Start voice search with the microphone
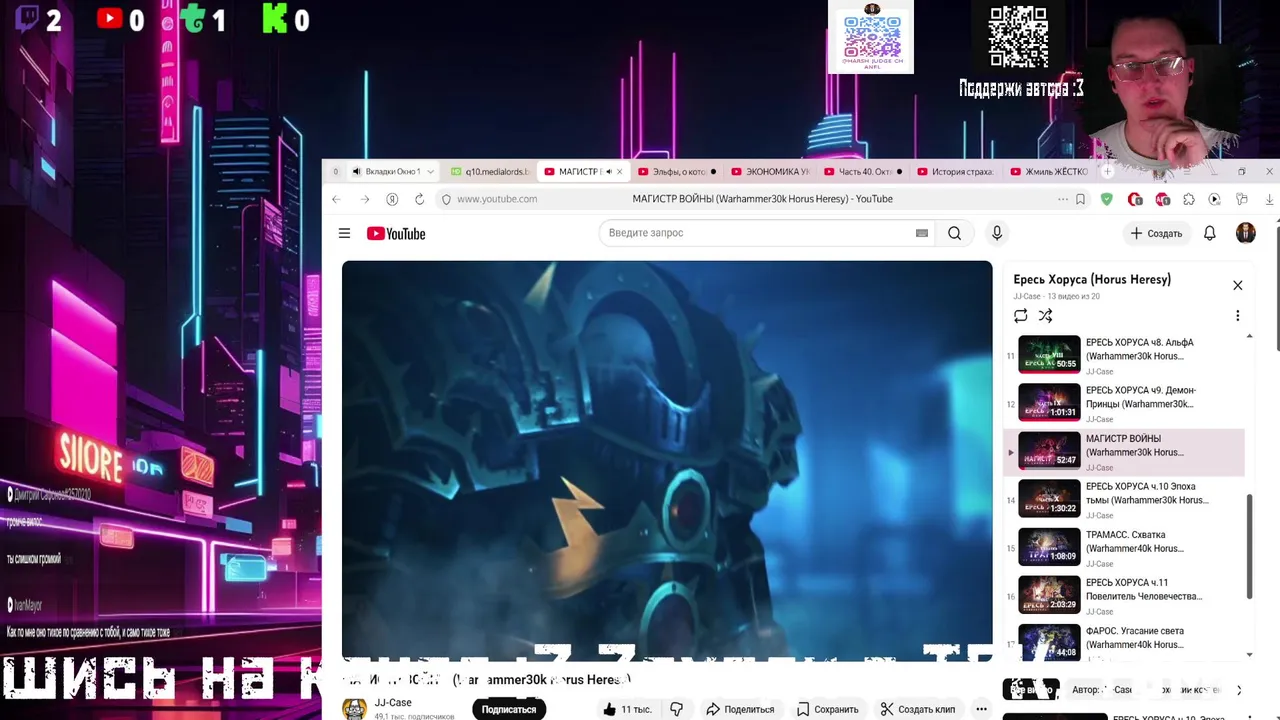 996,233
